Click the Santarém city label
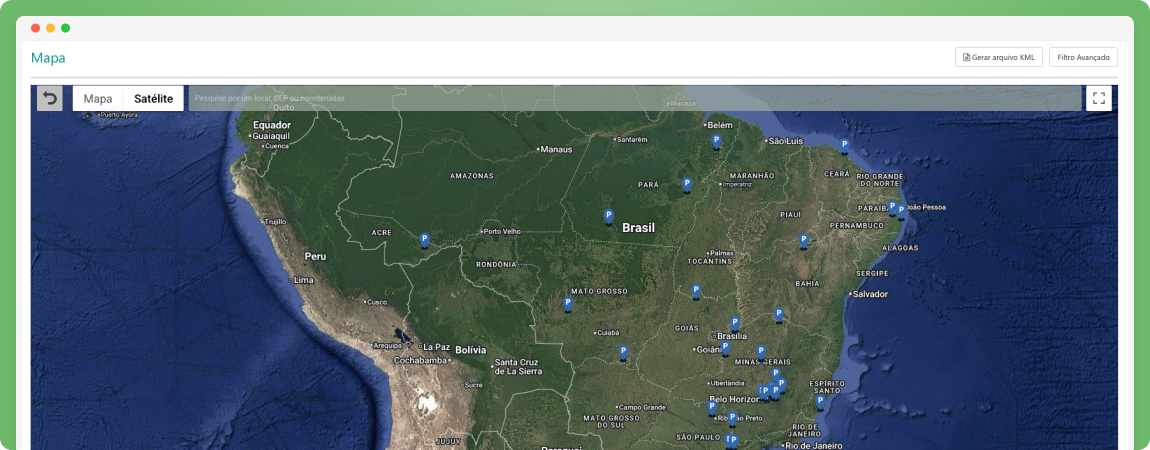 point(632,139)
